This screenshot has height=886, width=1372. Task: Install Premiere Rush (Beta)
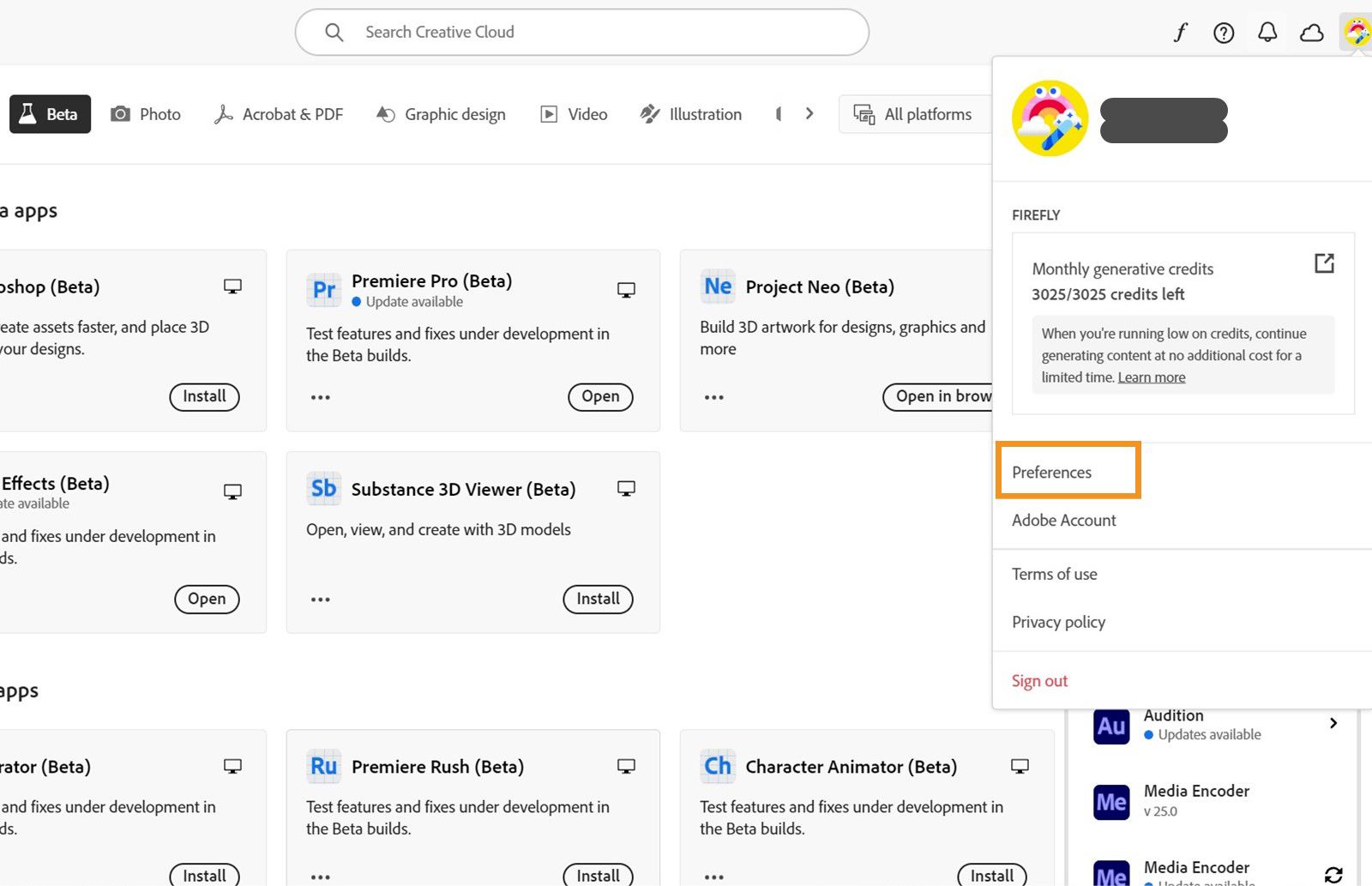coord(598,876)
